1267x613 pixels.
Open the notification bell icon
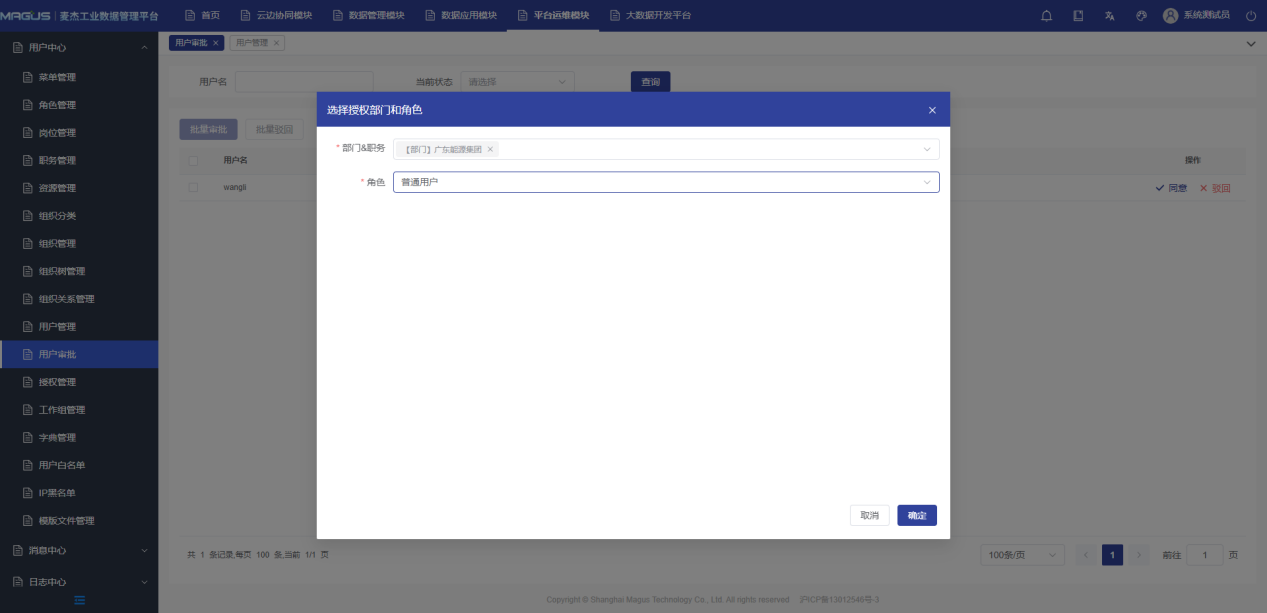pos(1047,16)
